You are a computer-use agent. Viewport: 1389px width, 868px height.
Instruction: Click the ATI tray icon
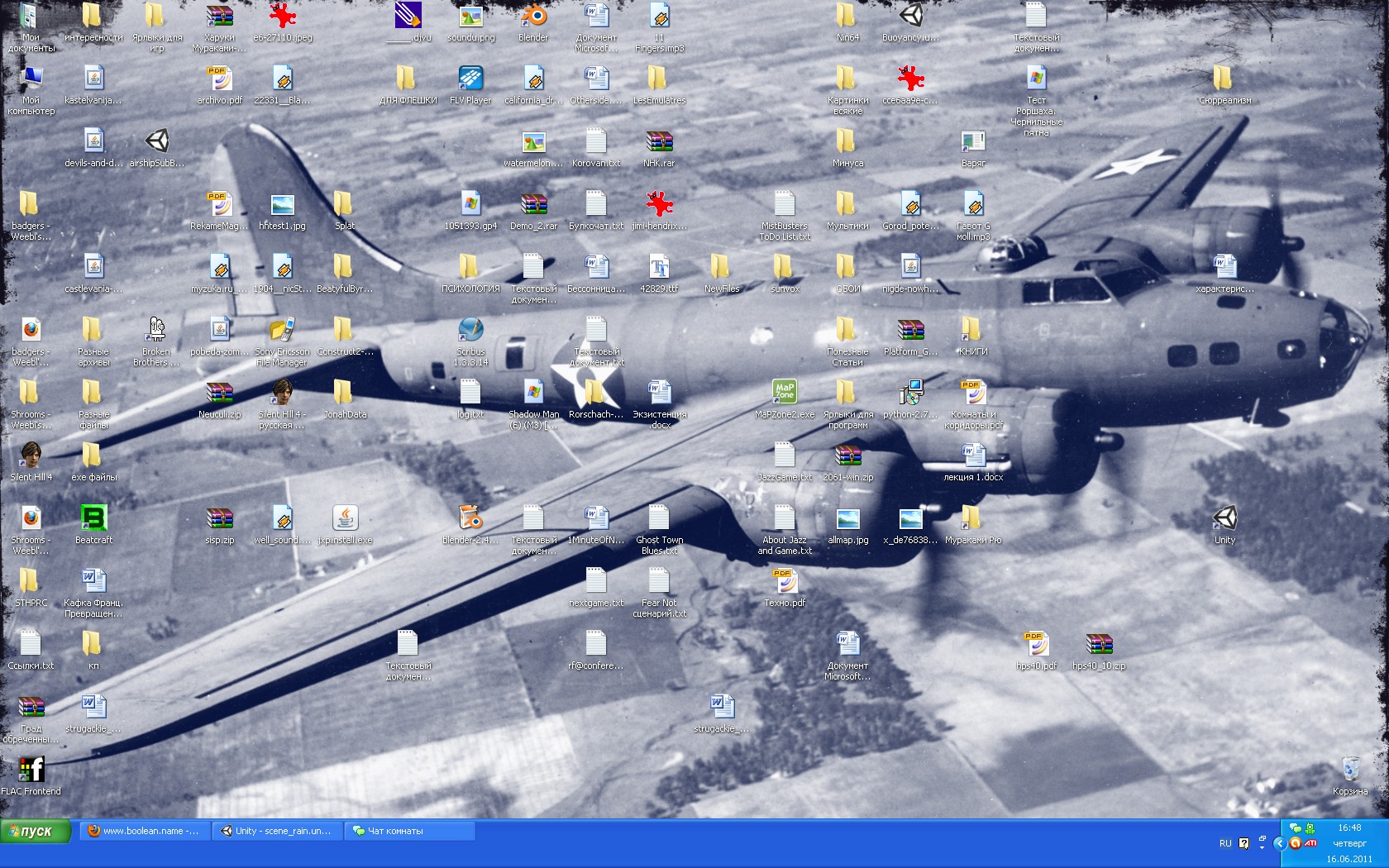pos(1310,843)
